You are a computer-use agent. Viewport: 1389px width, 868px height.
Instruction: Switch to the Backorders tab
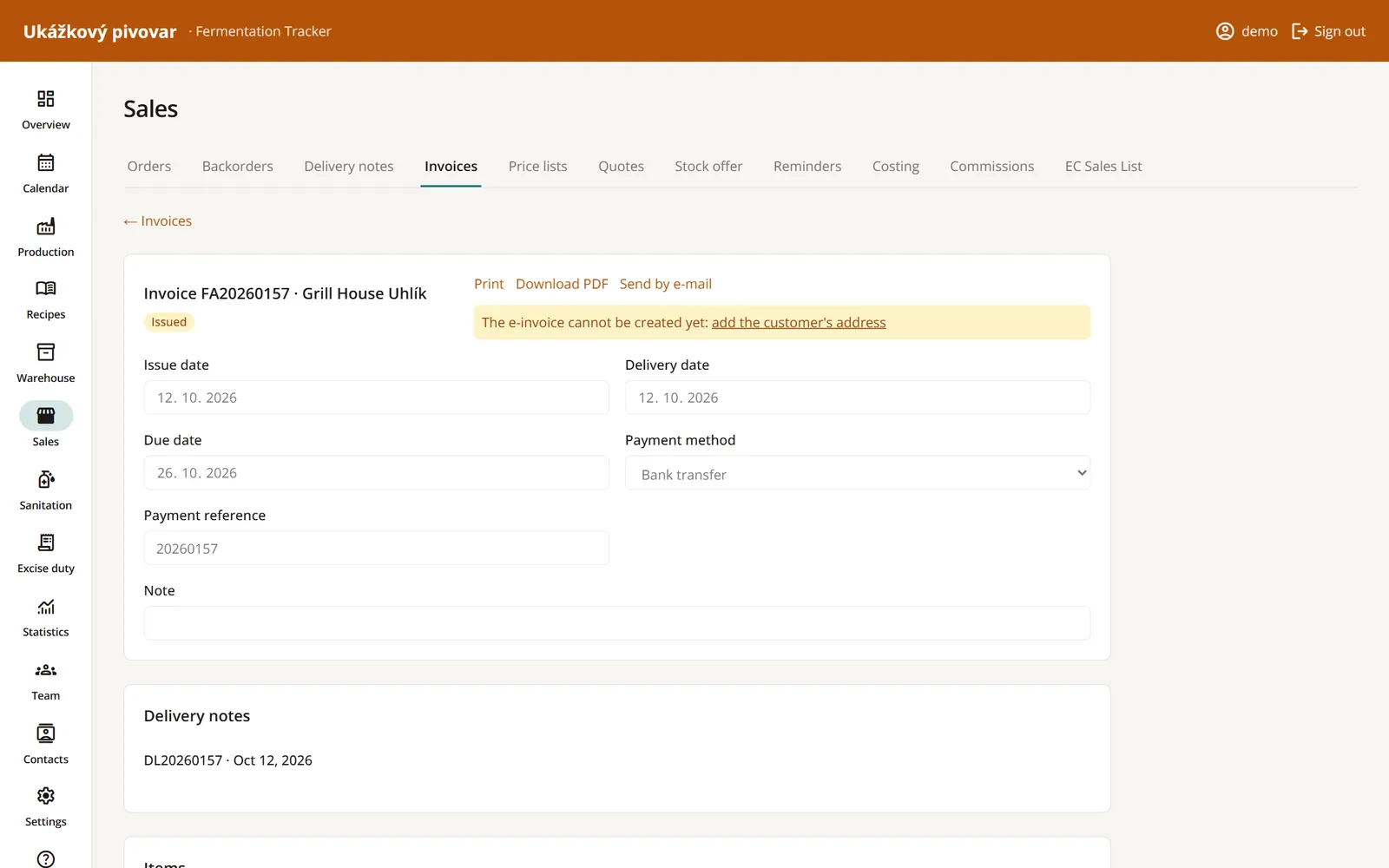[x=238, y=167]
